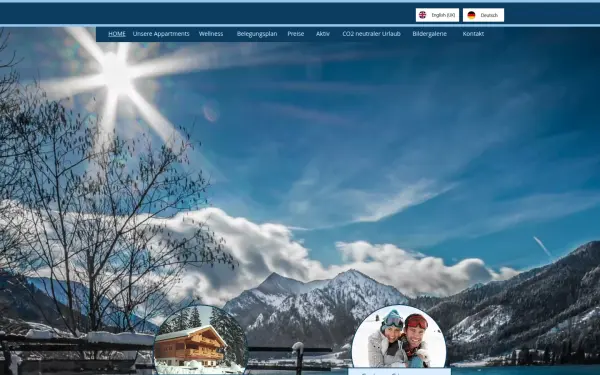Open the Bildergalerie page
600x375 pixels.
coord(430,34)
